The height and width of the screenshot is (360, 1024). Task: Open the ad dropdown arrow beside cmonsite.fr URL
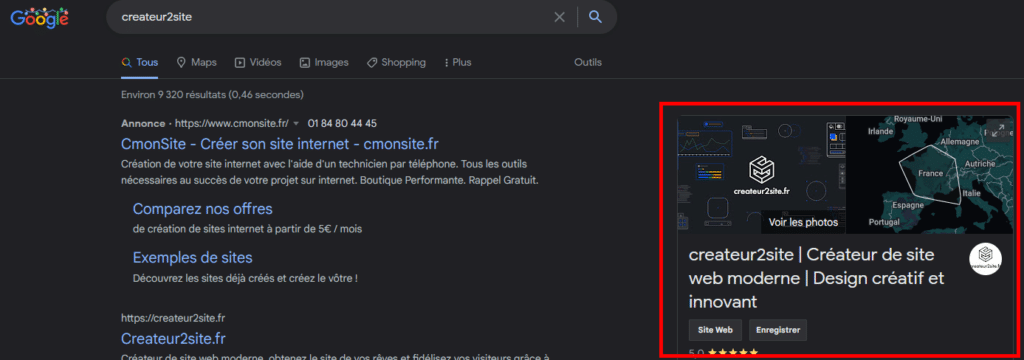click(x=296, y=123)
